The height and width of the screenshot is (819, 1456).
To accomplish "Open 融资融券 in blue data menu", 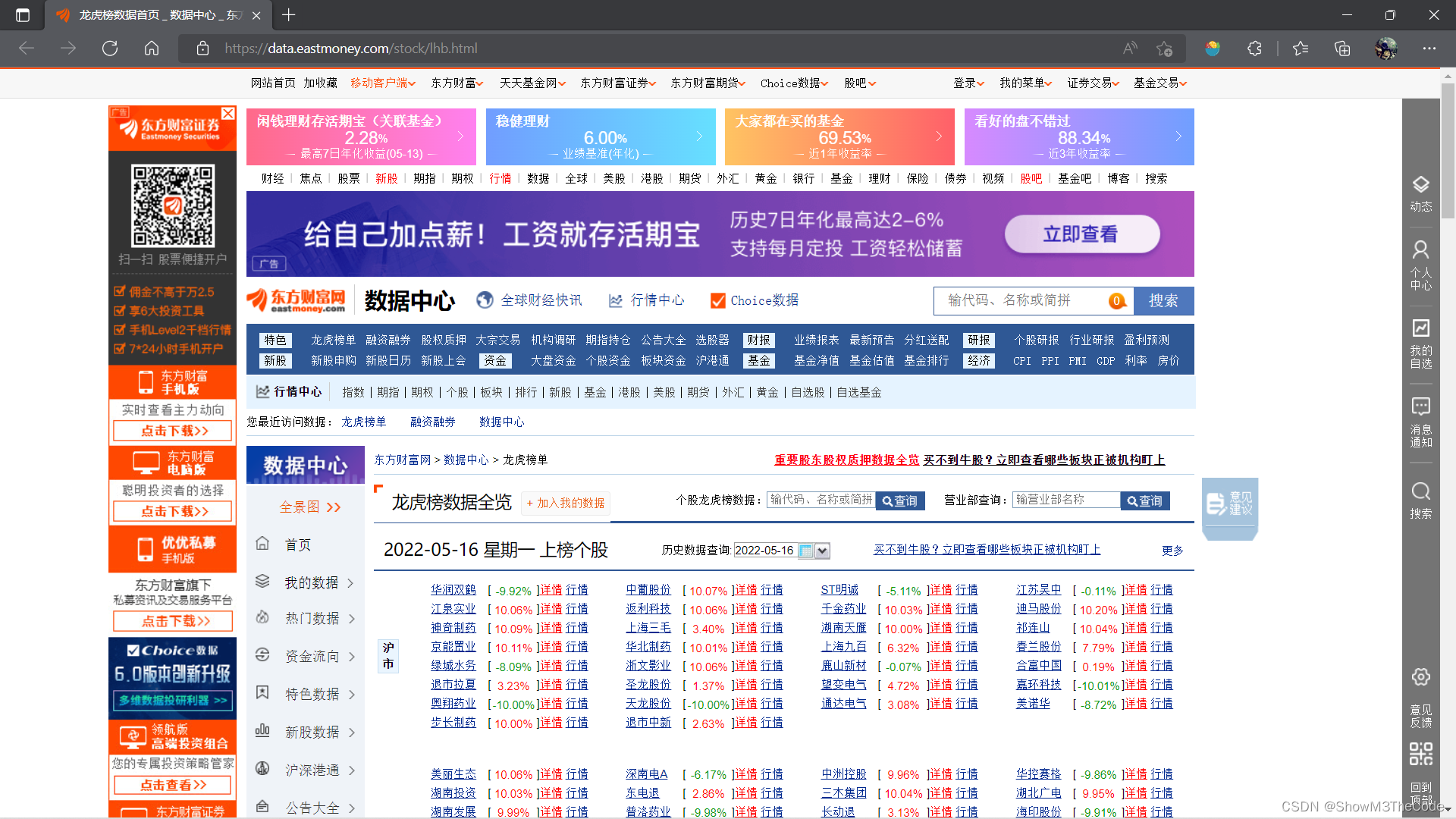I will click(x=388, y=340).
